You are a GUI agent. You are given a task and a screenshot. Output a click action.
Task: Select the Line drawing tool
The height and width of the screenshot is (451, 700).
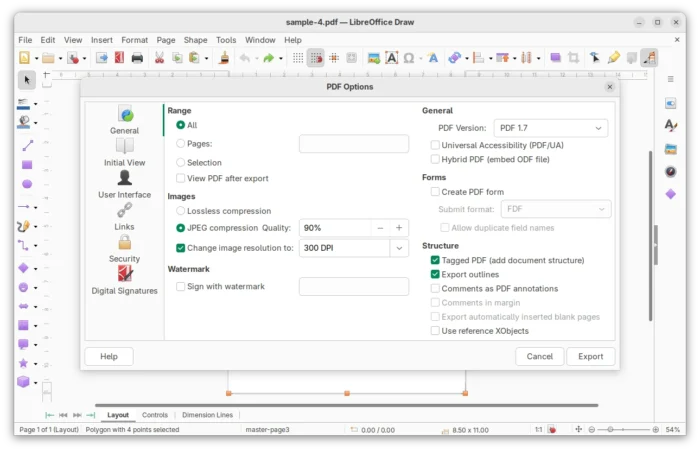coord(27,145)
